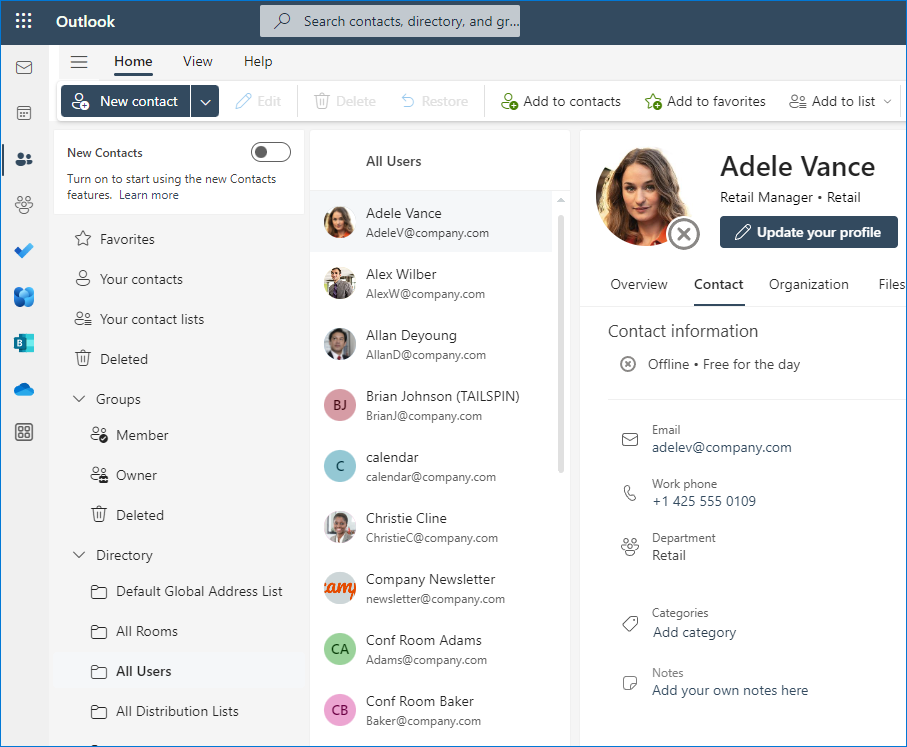This screenshot has width=907, height=747.
Task: Open the app launcher waffle icon
Action: pos(24,21)
